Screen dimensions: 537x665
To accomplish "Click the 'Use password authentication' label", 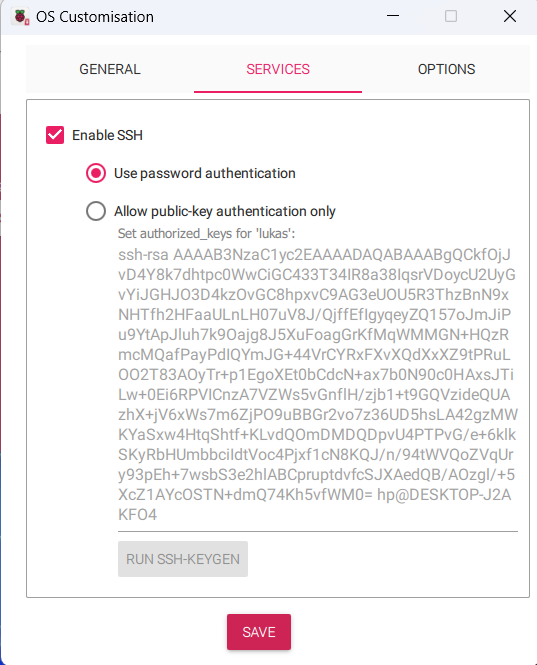I will (204, 173).
